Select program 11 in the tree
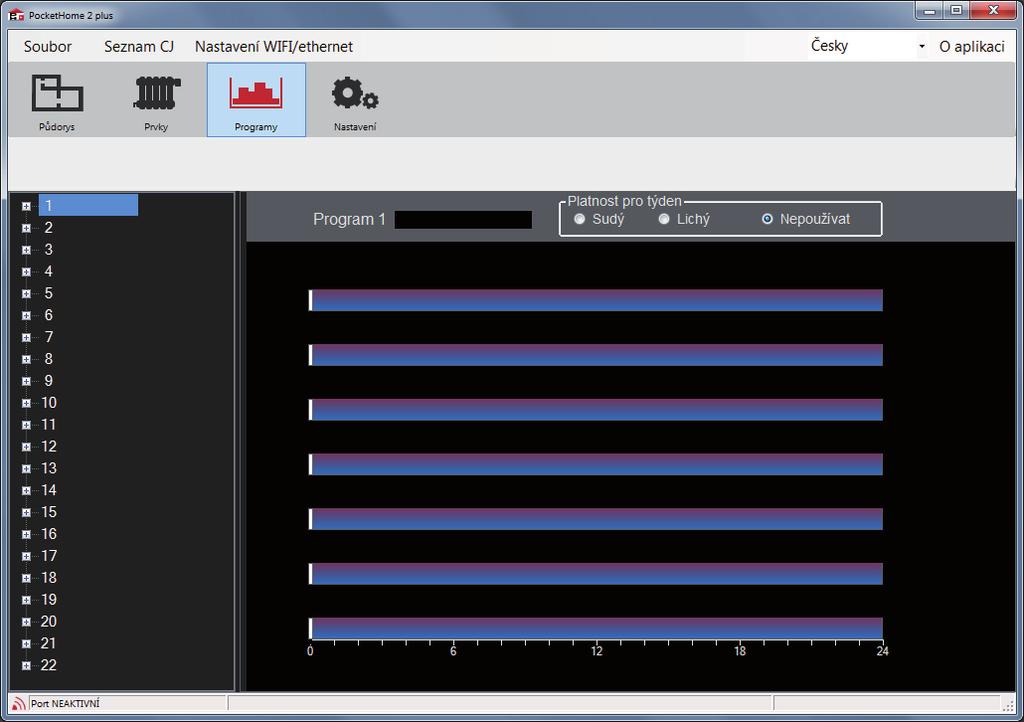The height and width of the screenshot is (722, 1024). (49, 425)
